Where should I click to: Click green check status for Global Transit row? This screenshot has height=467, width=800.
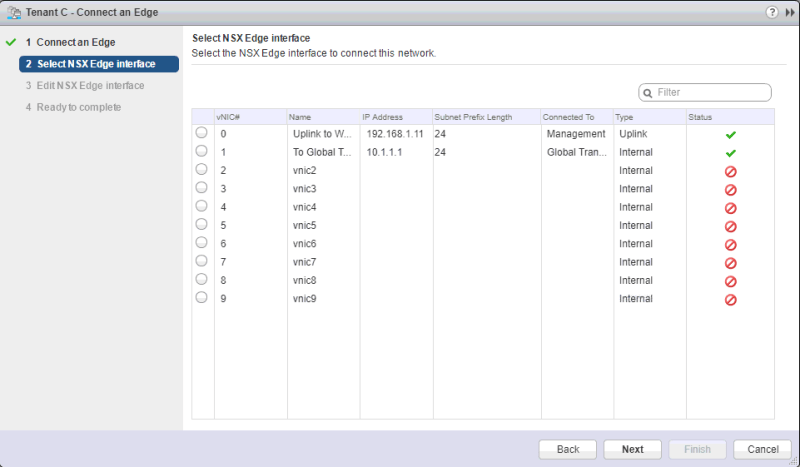(x=730, y=153)
